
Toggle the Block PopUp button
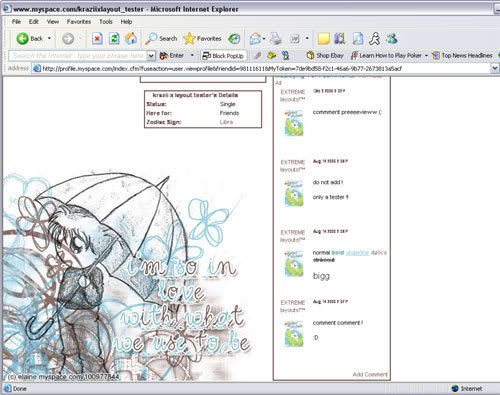[x=223, y=56]
